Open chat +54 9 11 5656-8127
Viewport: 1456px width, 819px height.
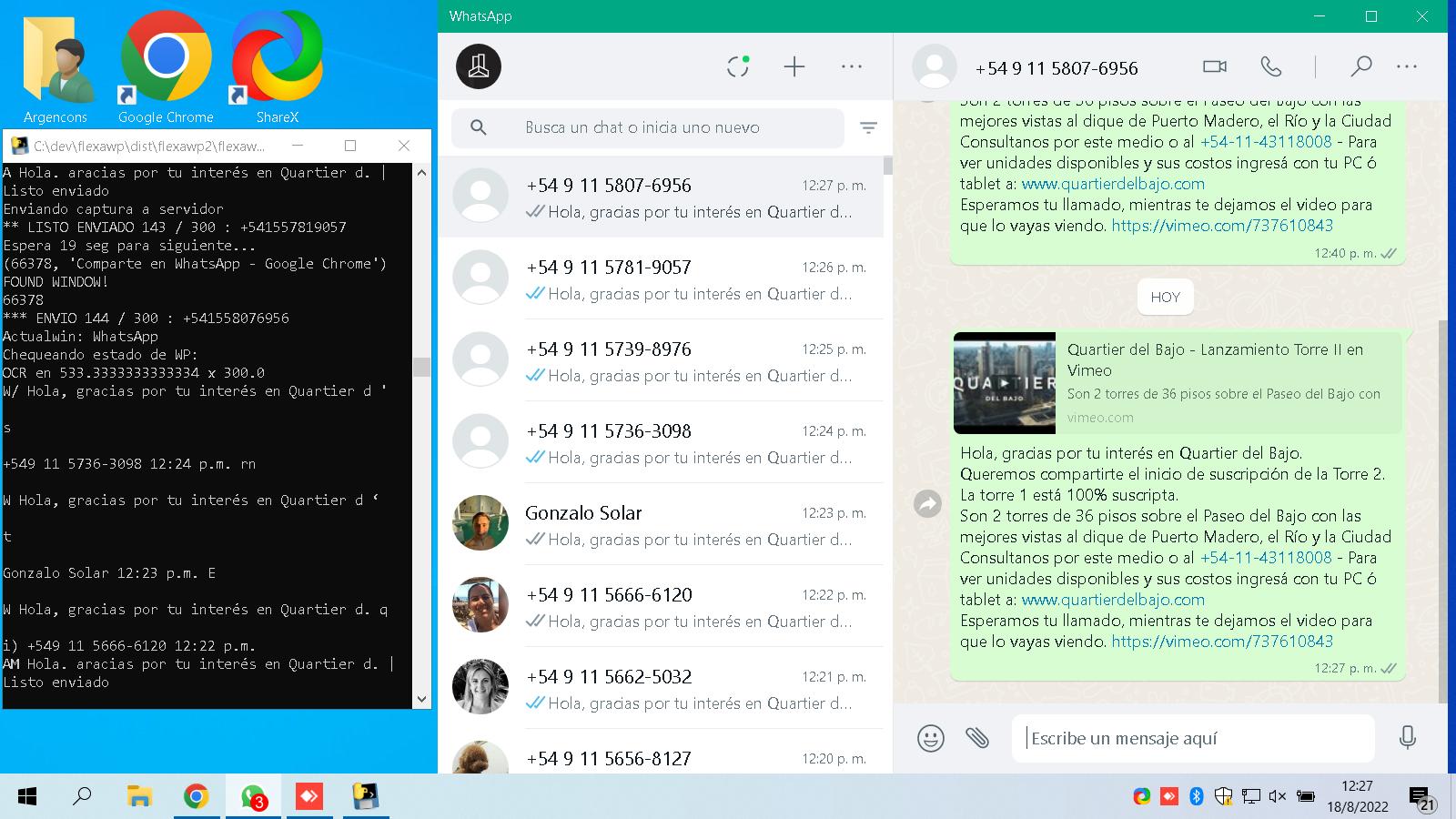coord(661,753)
